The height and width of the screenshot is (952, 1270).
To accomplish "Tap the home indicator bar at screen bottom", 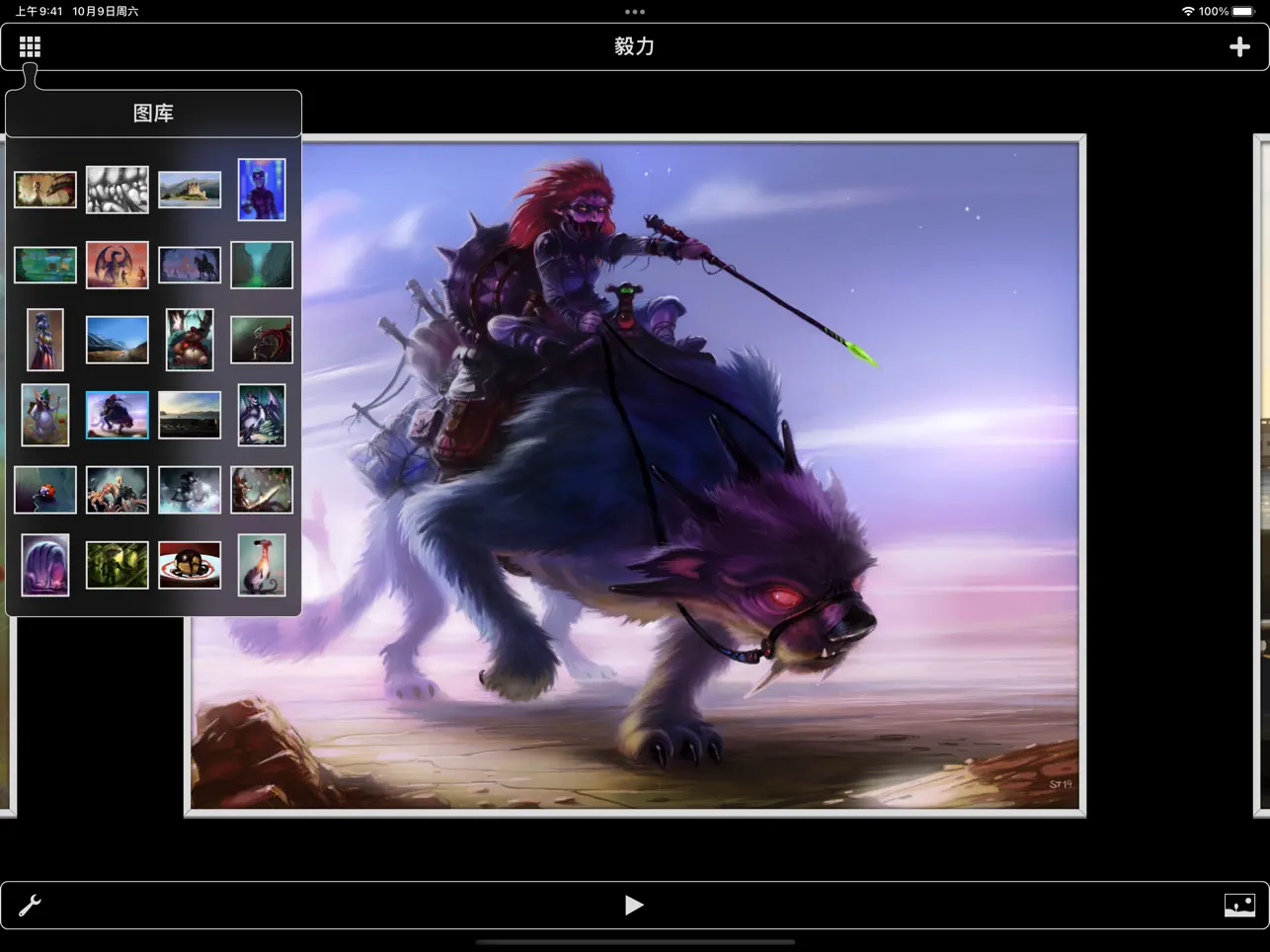I will pyautogui.click(x=635, y=944).
